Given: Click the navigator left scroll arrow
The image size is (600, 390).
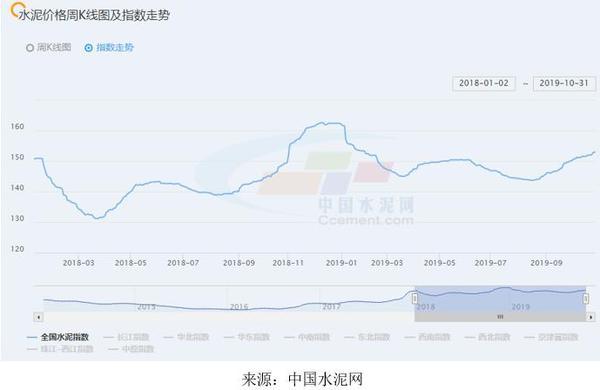Looking at the screenshot, I should 38,317.
